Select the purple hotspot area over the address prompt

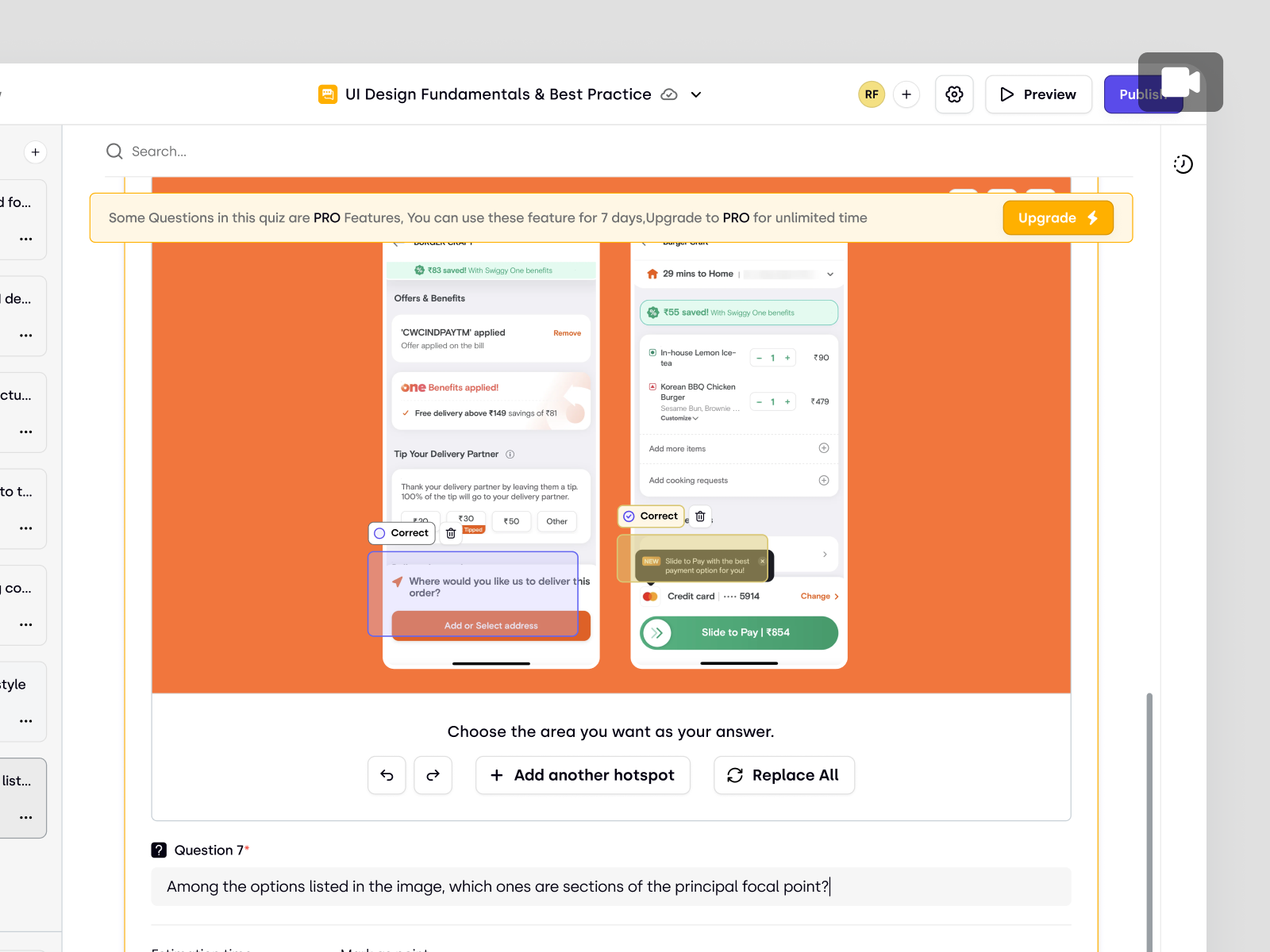[x=473, y=593]
